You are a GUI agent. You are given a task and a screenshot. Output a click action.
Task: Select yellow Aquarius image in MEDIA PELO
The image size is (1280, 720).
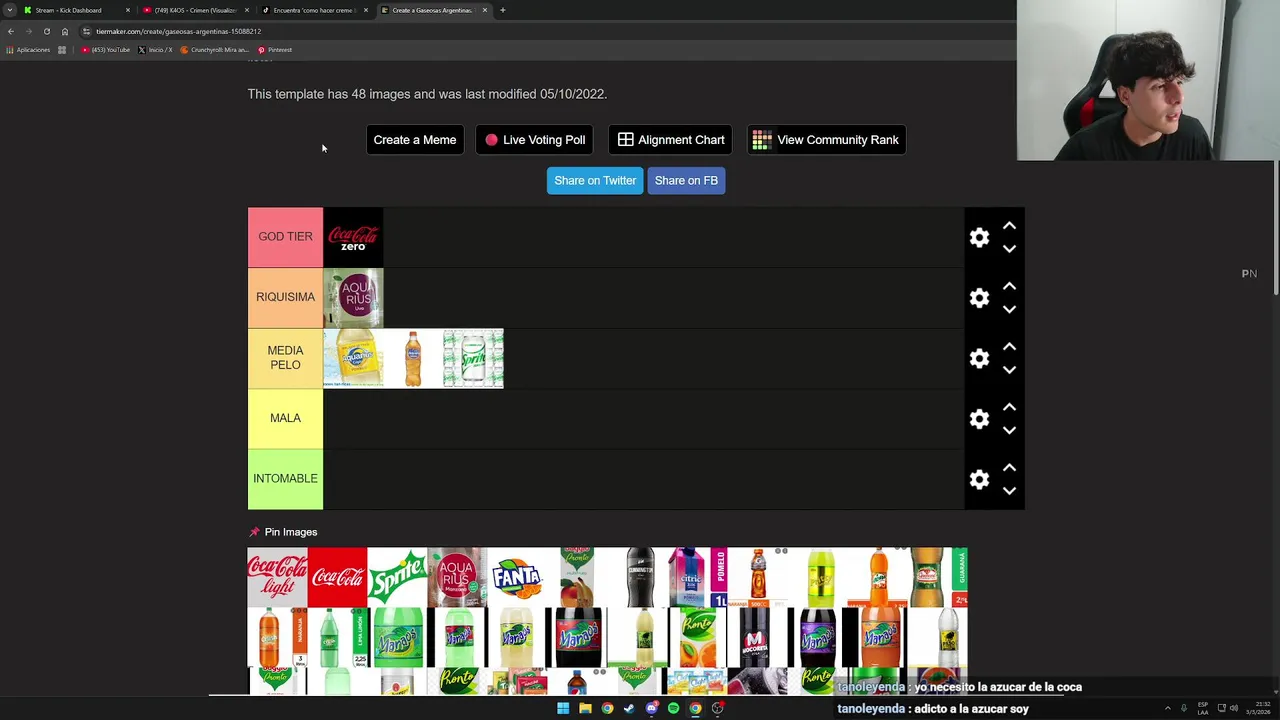pos(353,358)
